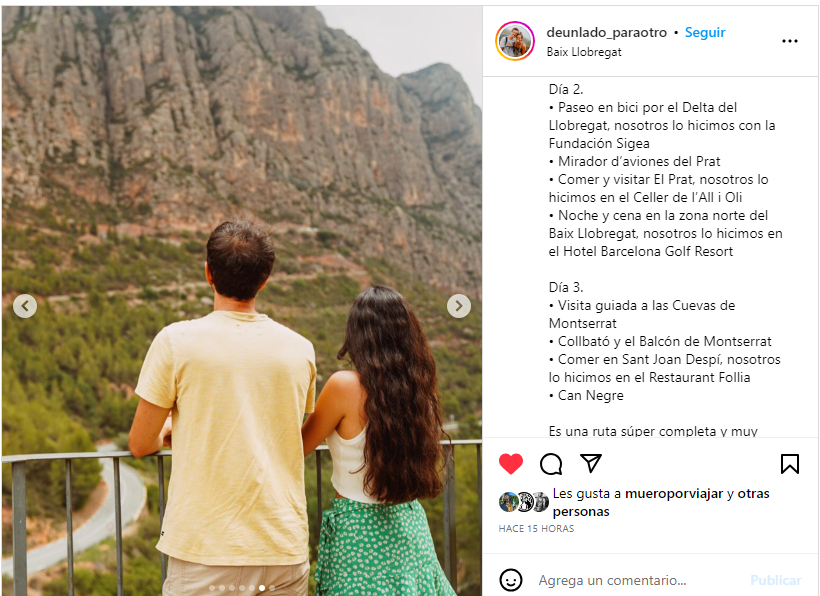Image resolution: width=820 pixels, height=596 pixels.
Task: Publish comment with Publicar button
Action: click(776, 580)
